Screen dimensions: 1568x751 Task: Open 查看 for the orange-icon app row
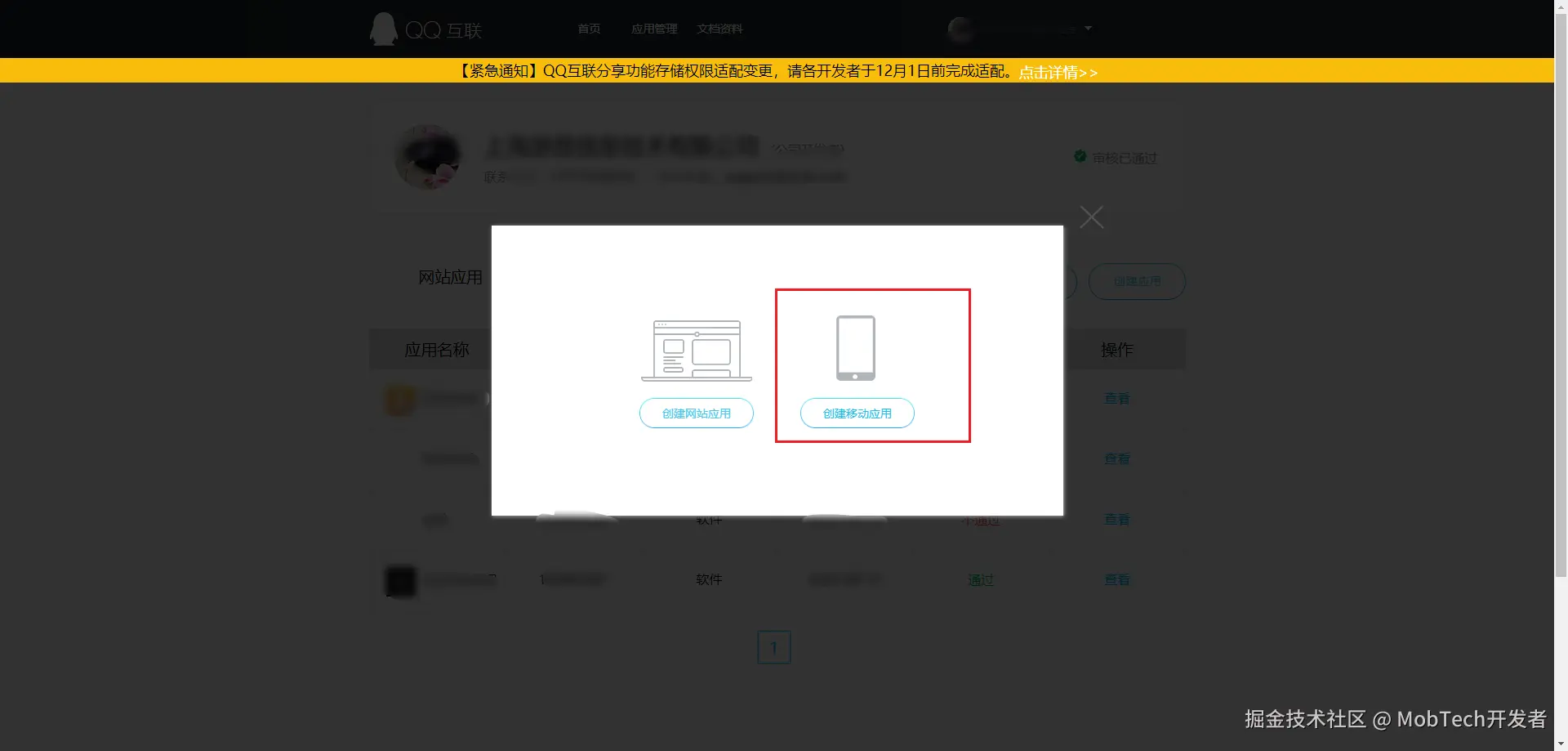pos(1116,398)
